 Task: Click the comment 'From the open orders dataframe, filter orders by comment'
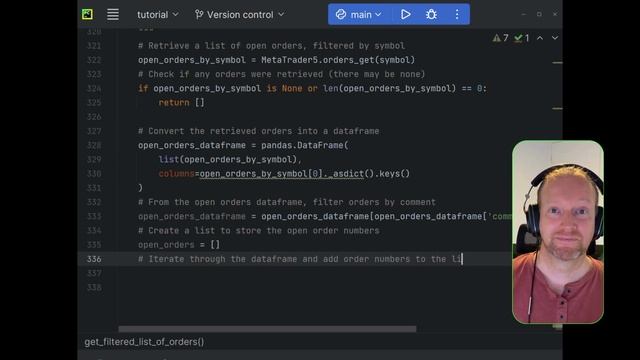click(287, 202)
